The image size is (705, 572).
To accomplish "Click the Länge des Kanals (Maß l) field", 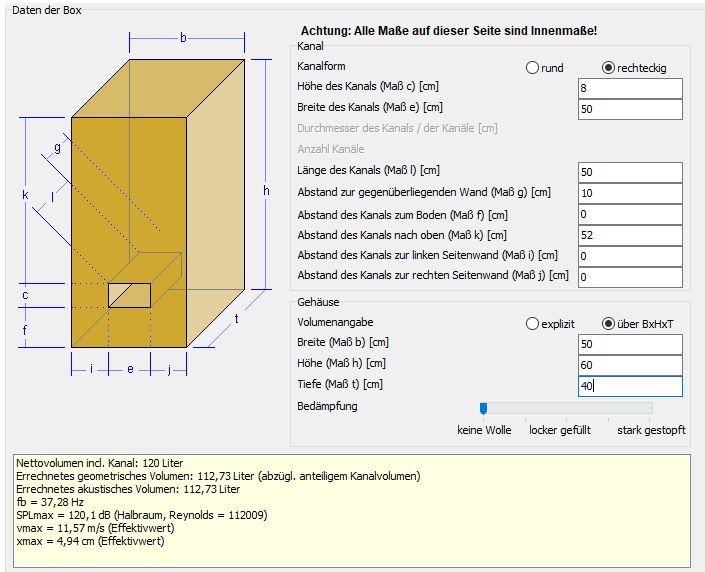I will point(630,172).
